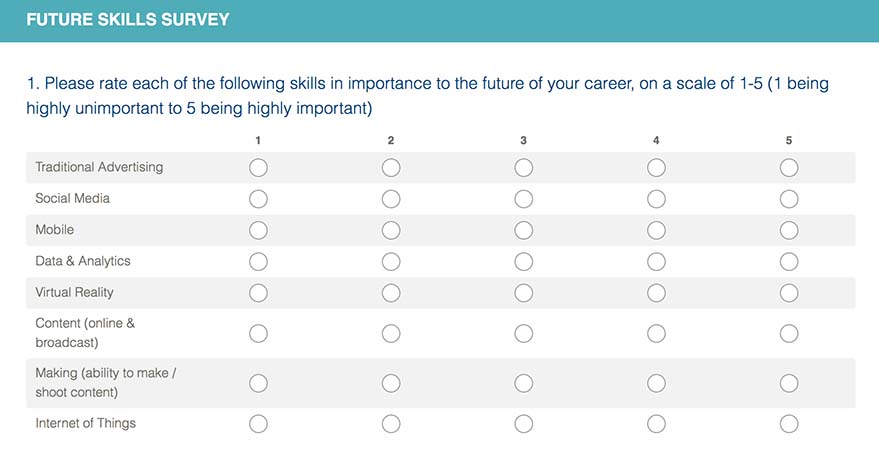Click the Virtual Reality row label
The image size is (879, 457).
pos(75,292)
